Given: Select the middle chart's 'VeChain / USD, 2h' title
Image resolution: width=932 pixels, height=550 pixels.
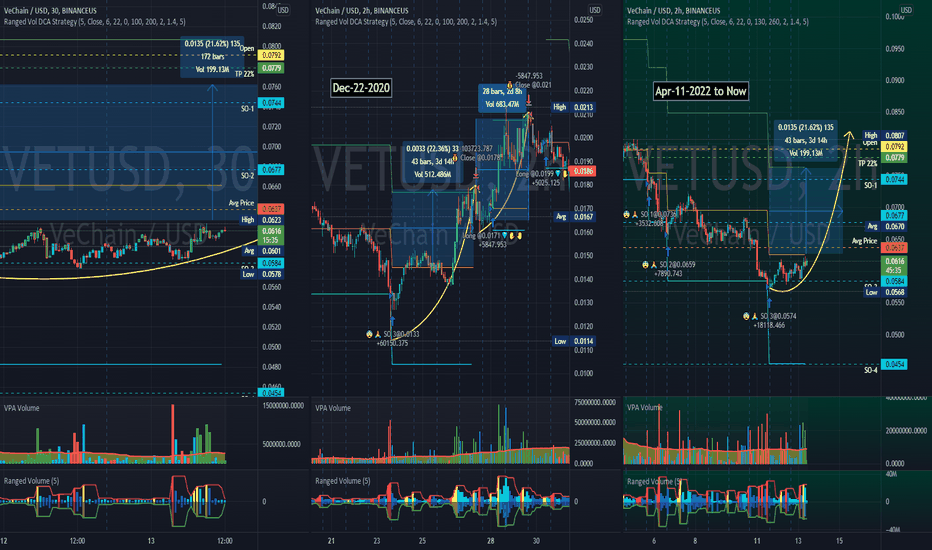Looking at the screenshot, I should coord(361,11).
